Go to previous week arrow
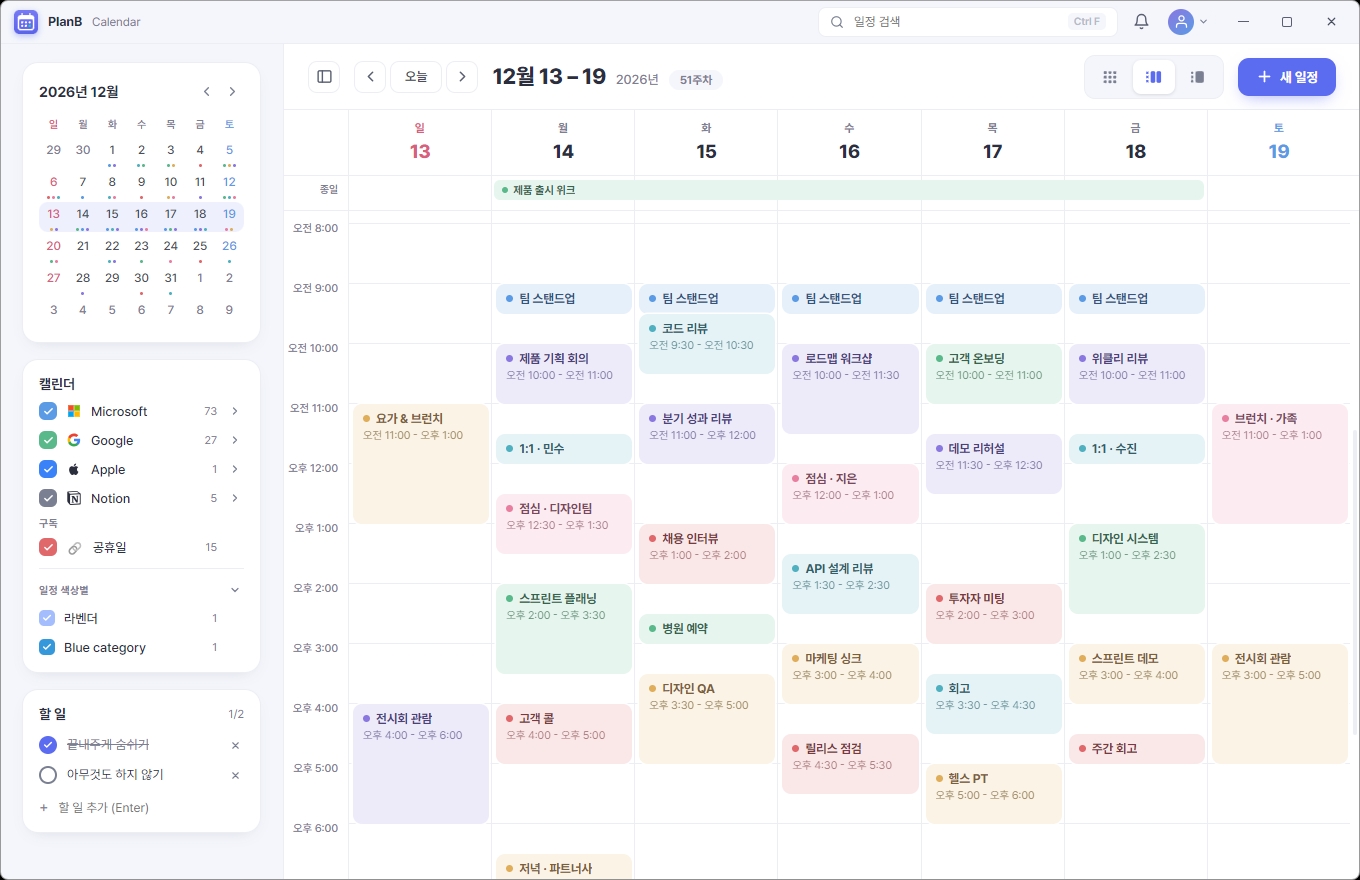 point(370,76)
